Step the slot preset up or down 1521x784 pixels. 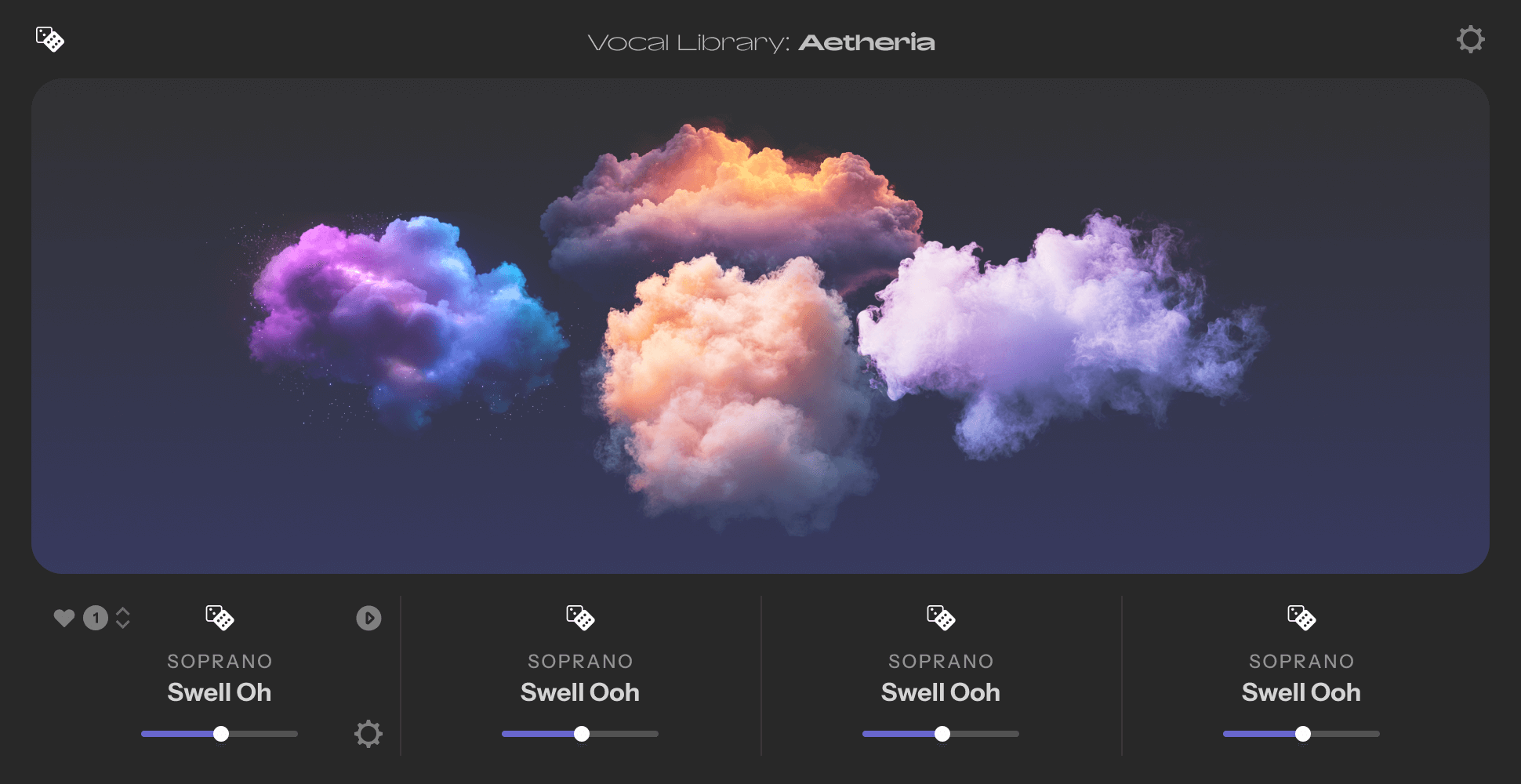coord(123,618)
